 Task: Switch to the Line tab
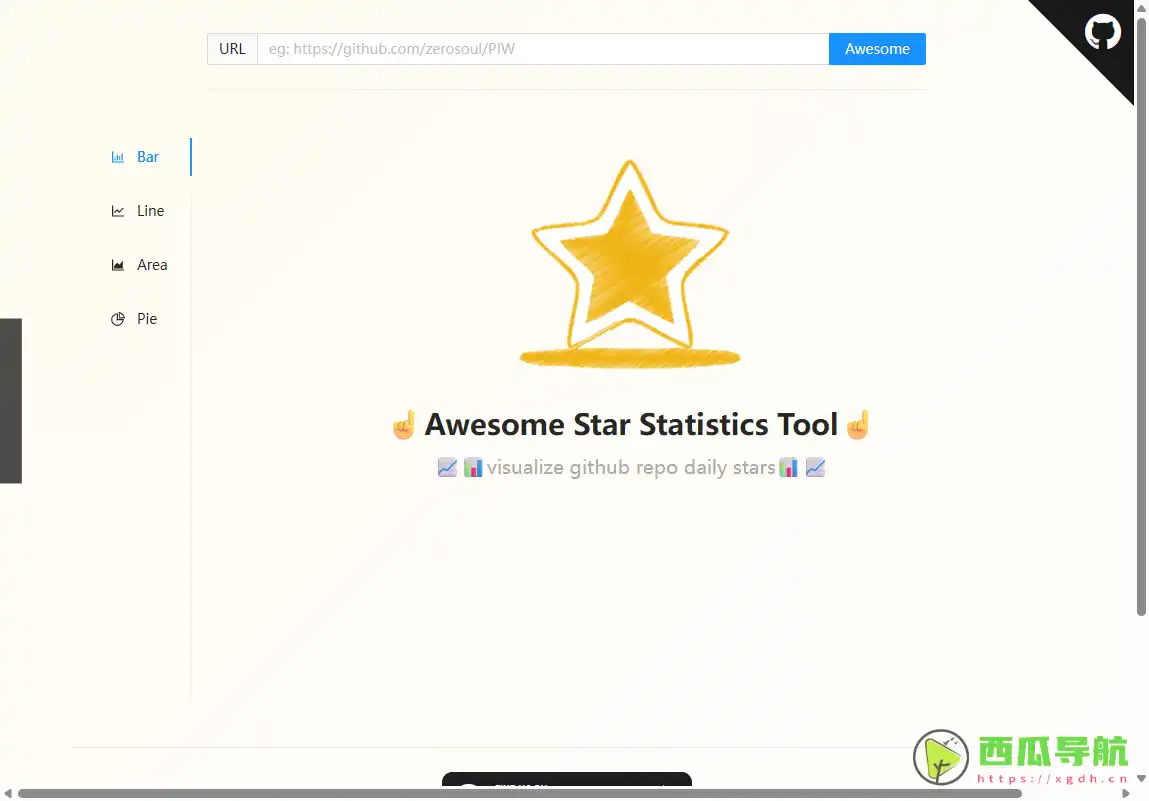(149, 211)
